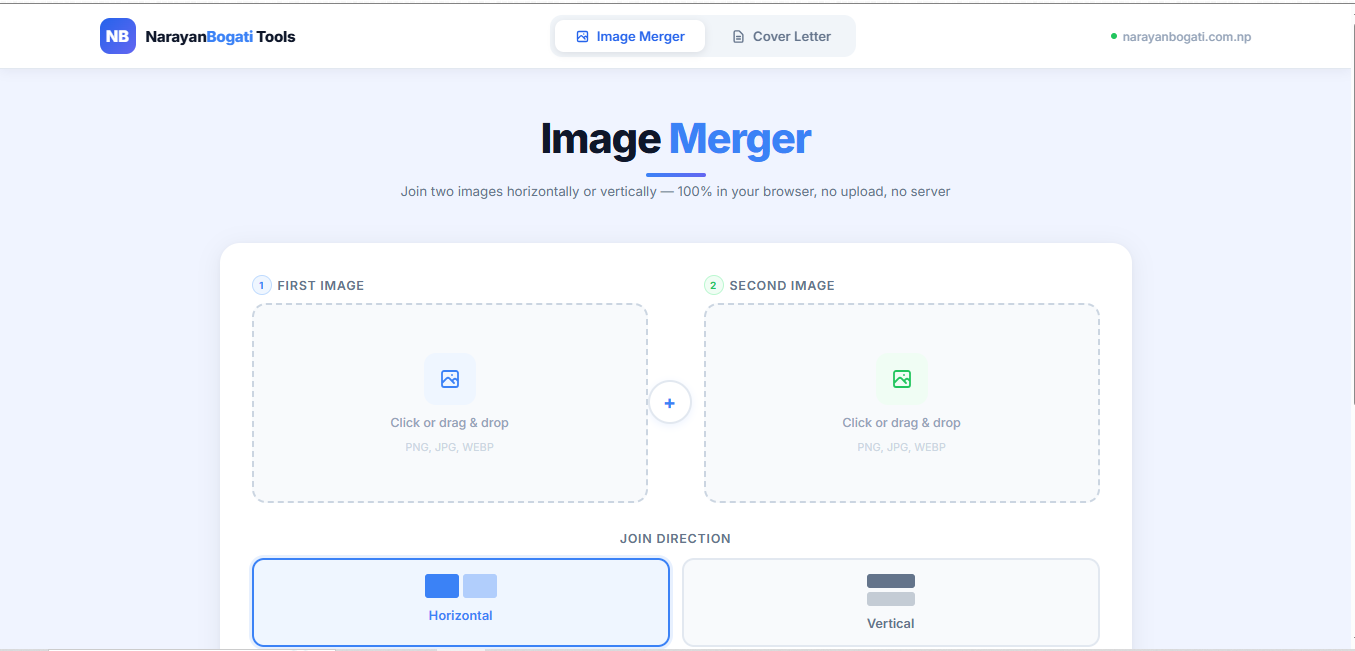The width and height of the screenshot is (1355, 651).
Task: Click the NarayanBogati Tools brand name
Action: pos(220,37)
